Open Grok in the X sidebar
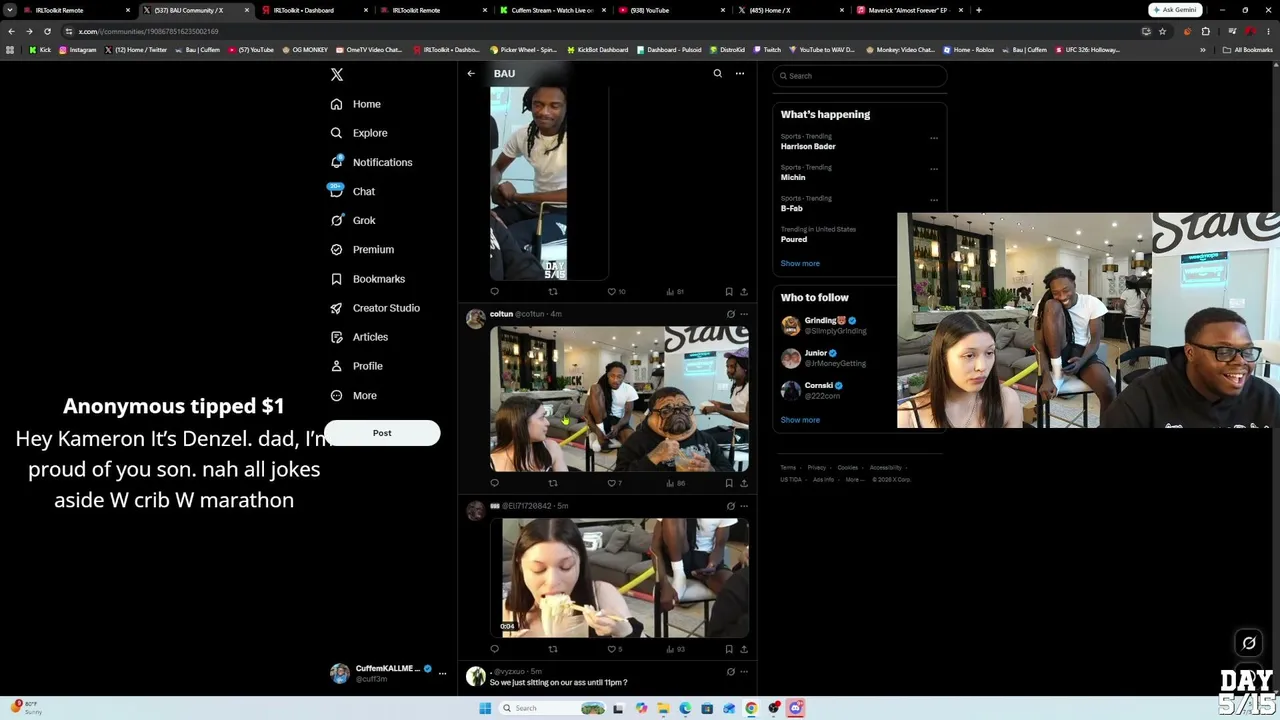This screenshot has width=1280, height=720. pyautogui.click(x=352, y=220)
